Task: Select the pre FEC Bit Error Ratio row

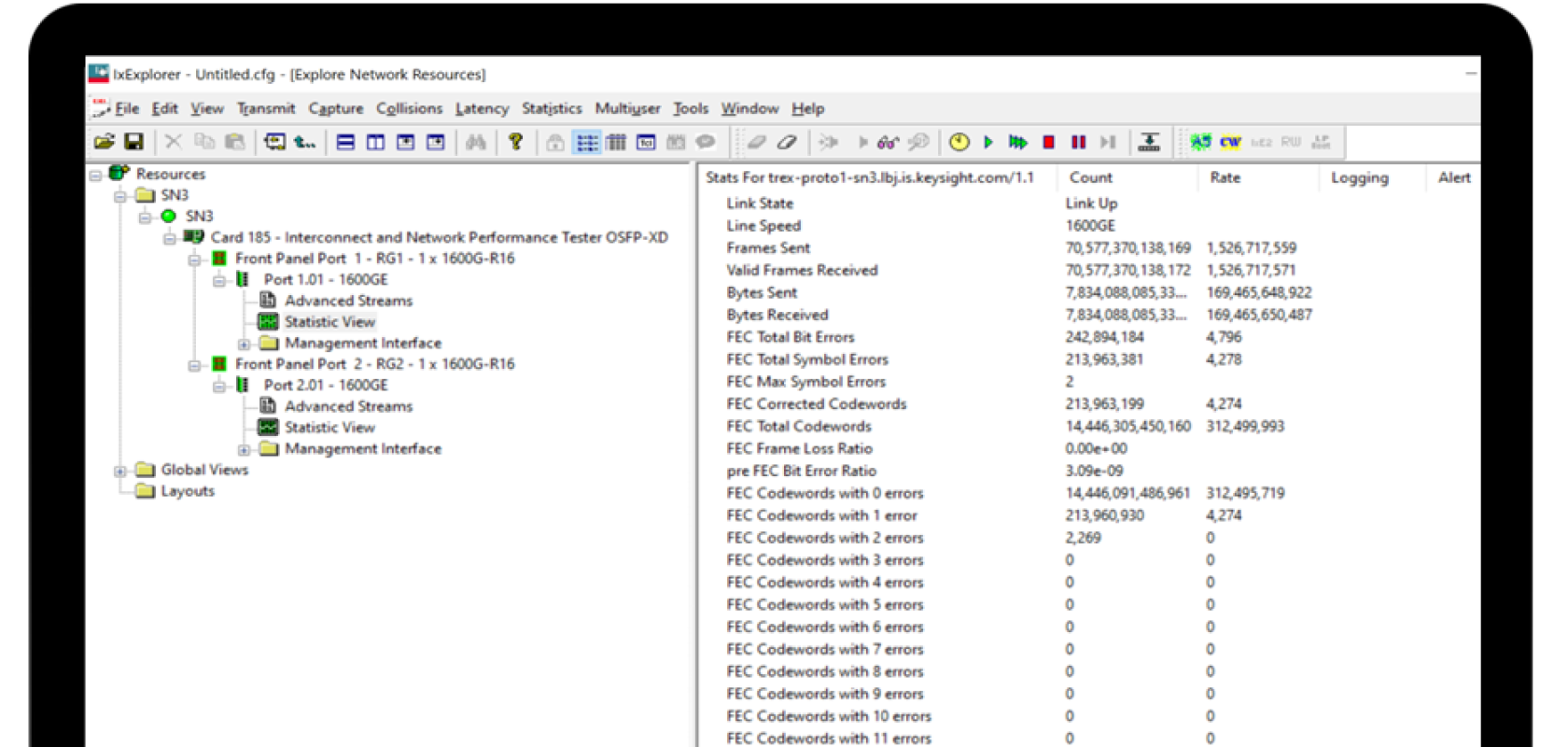Action: 1087,471
